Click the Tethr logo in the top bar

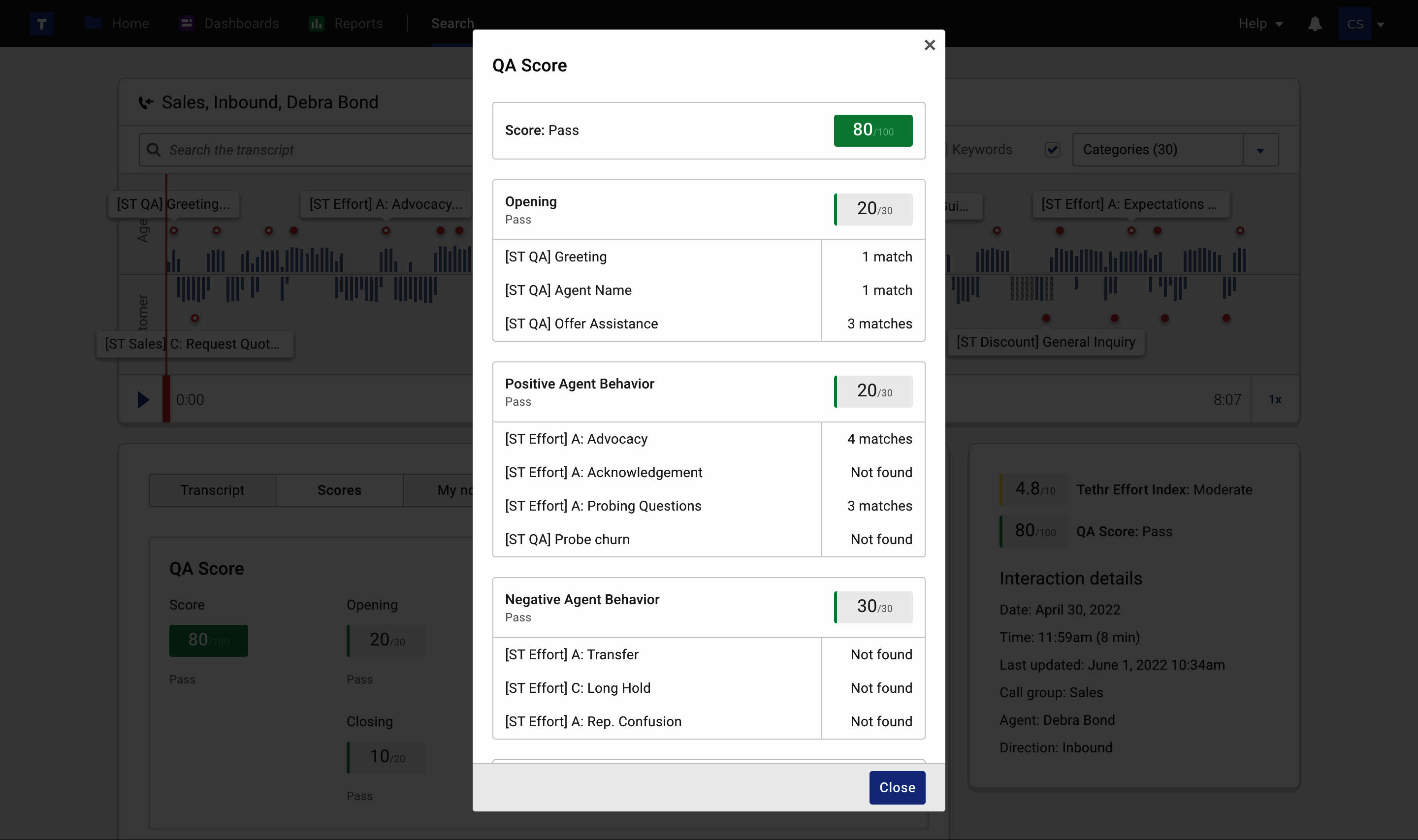click(x=41, y=23)
